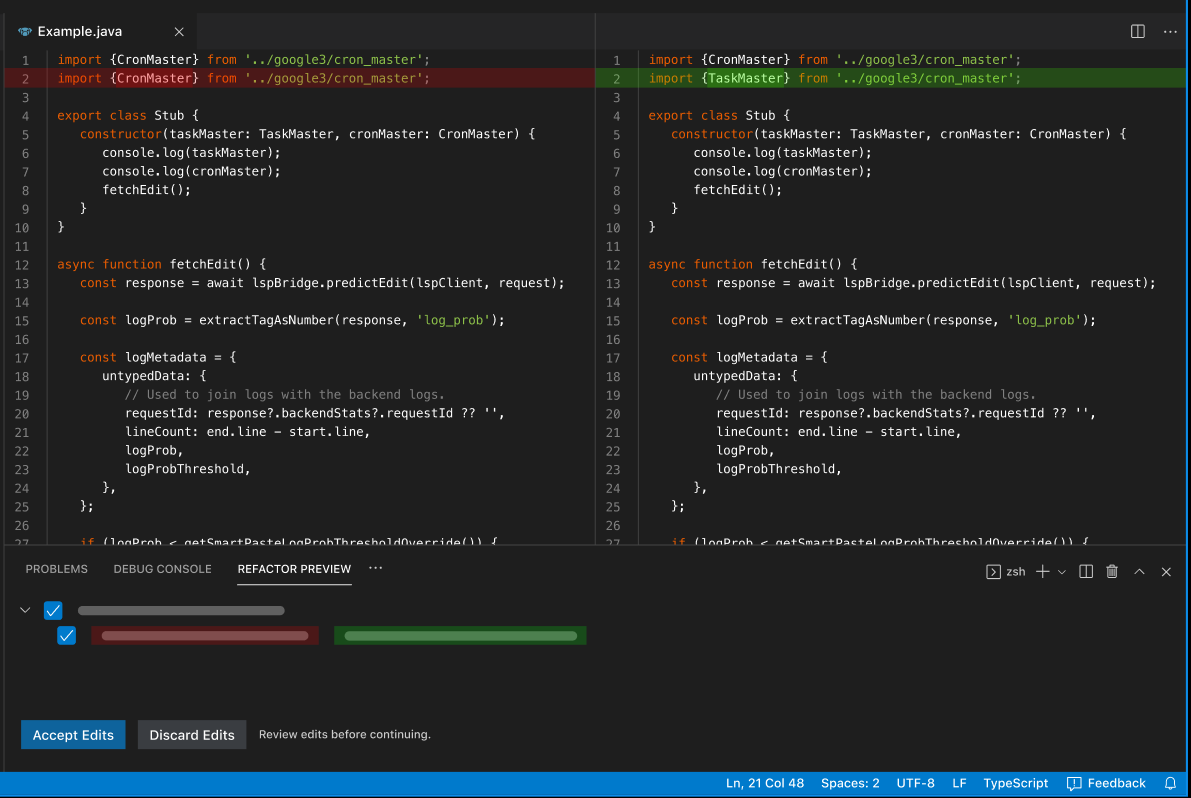
Task: Click the Discard Edits button
Action: (x=192, y=734)
